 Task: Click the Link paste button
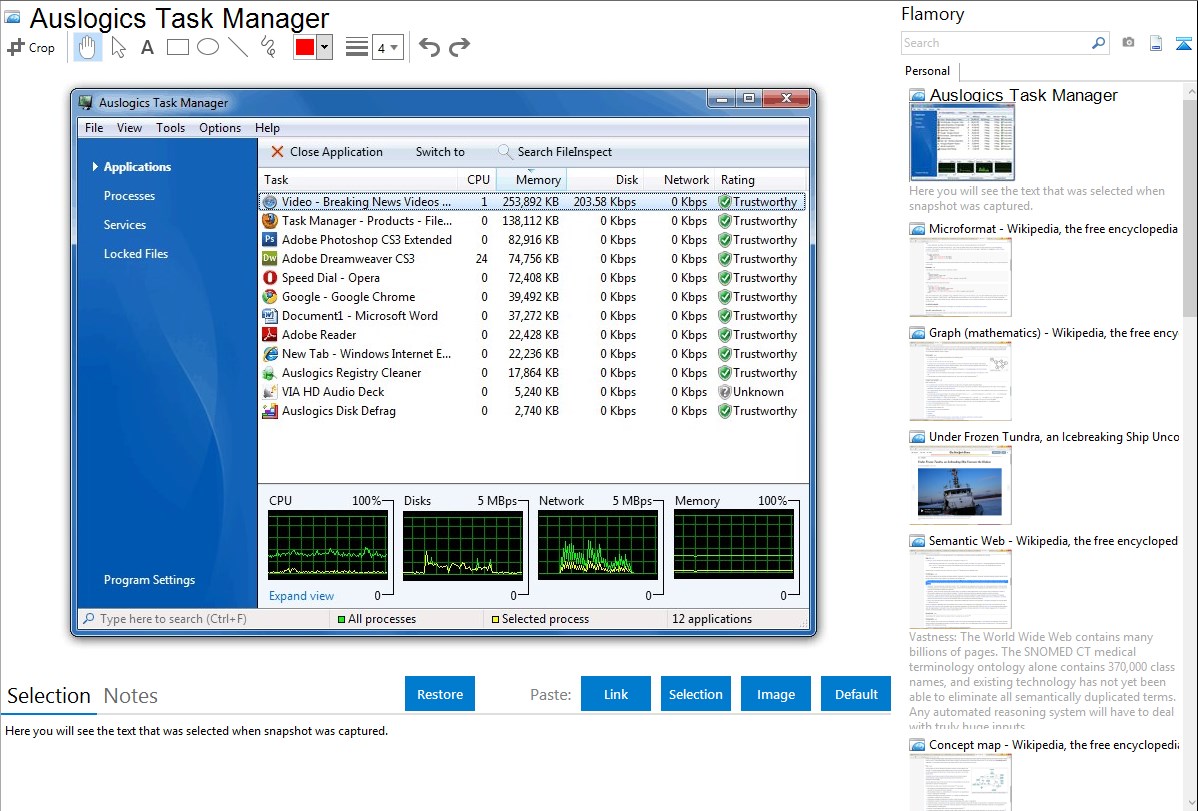pyautogui.click(x=616, y=694)
